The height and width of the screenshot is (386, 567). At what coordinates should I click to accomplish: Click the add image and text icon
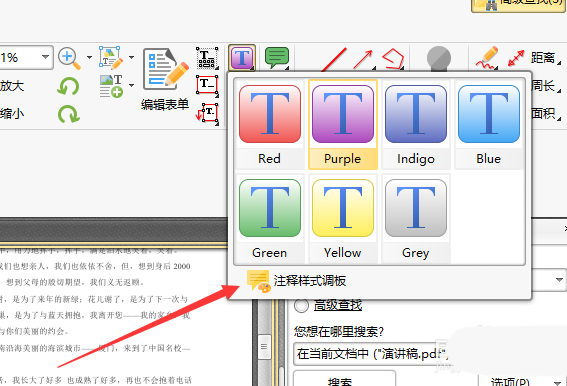(111, 86)
